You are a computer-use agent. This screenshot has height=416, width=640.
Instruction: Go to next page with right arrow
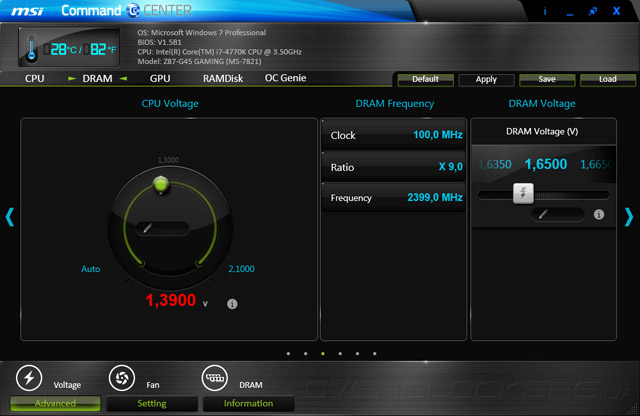[629, 217]
